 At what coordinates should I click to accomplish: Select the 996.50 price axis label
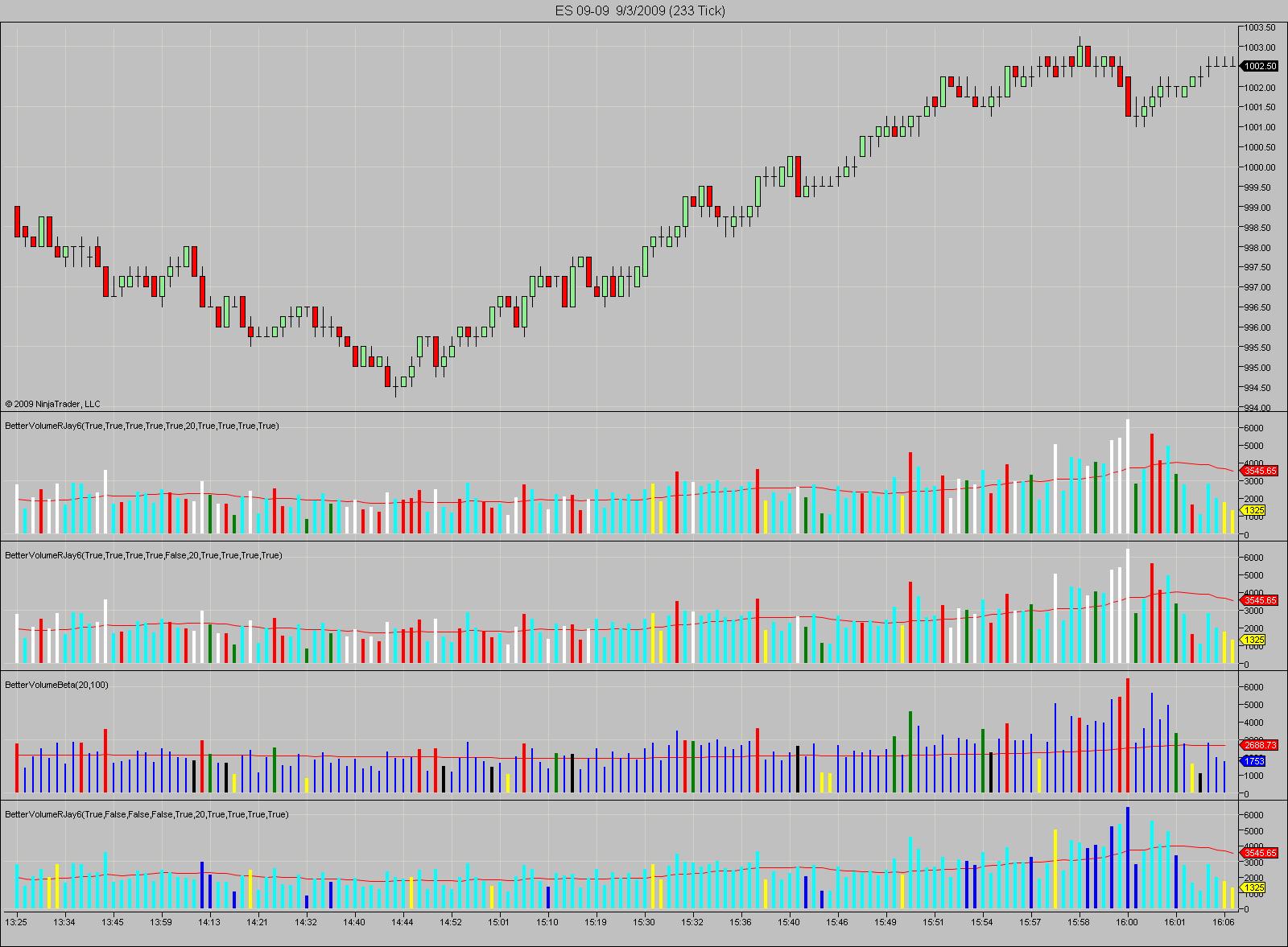1258,307
